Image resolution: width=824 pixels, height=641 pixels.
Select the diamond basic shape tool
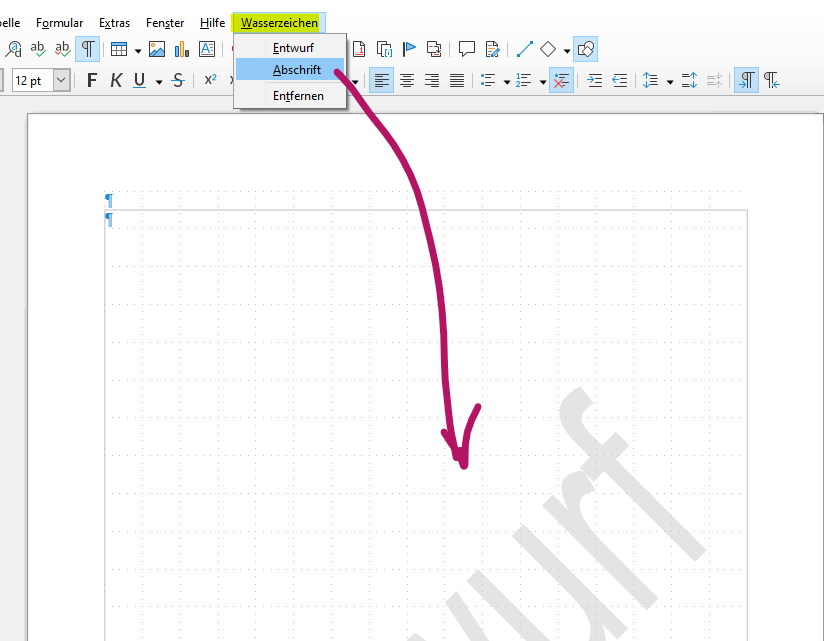tap(548, 49)
